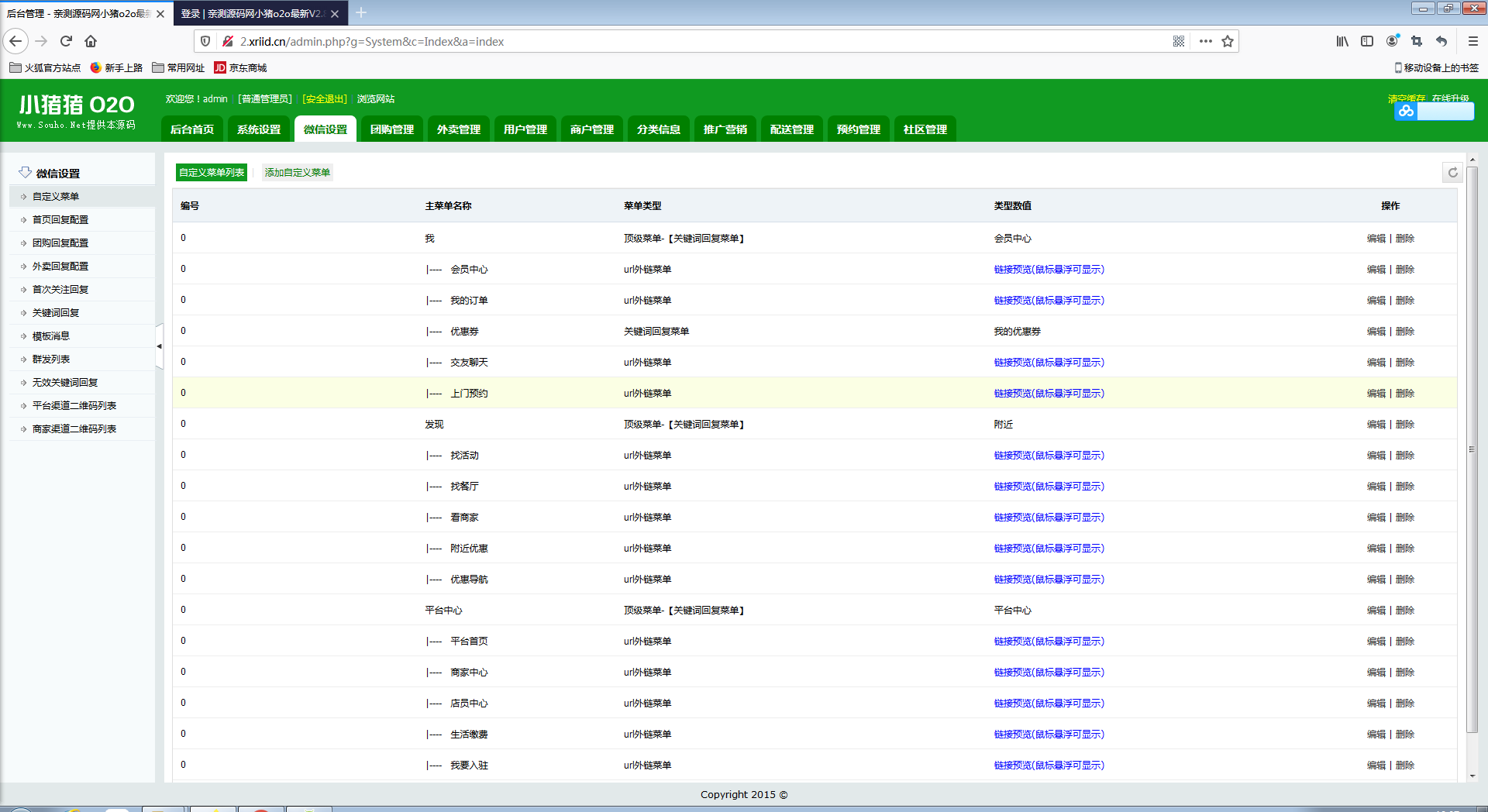Viewport: 1488px width, 812px height.
Task: Bookmark this page via the star icon
Action: tap(1228, 41)
